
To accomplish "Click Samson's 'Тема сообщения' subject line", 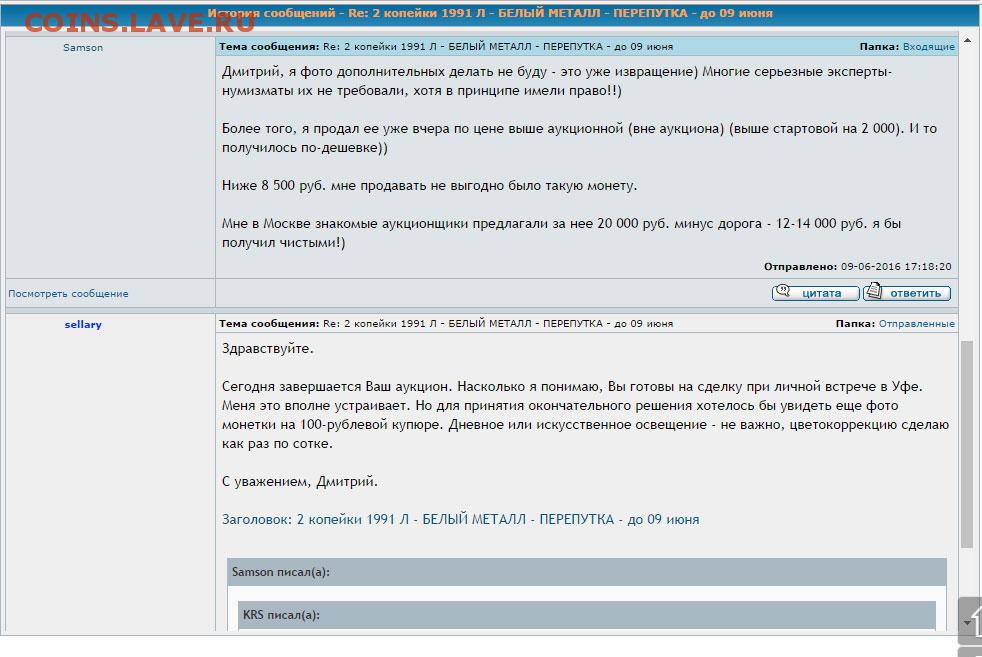I will [446, 46].
